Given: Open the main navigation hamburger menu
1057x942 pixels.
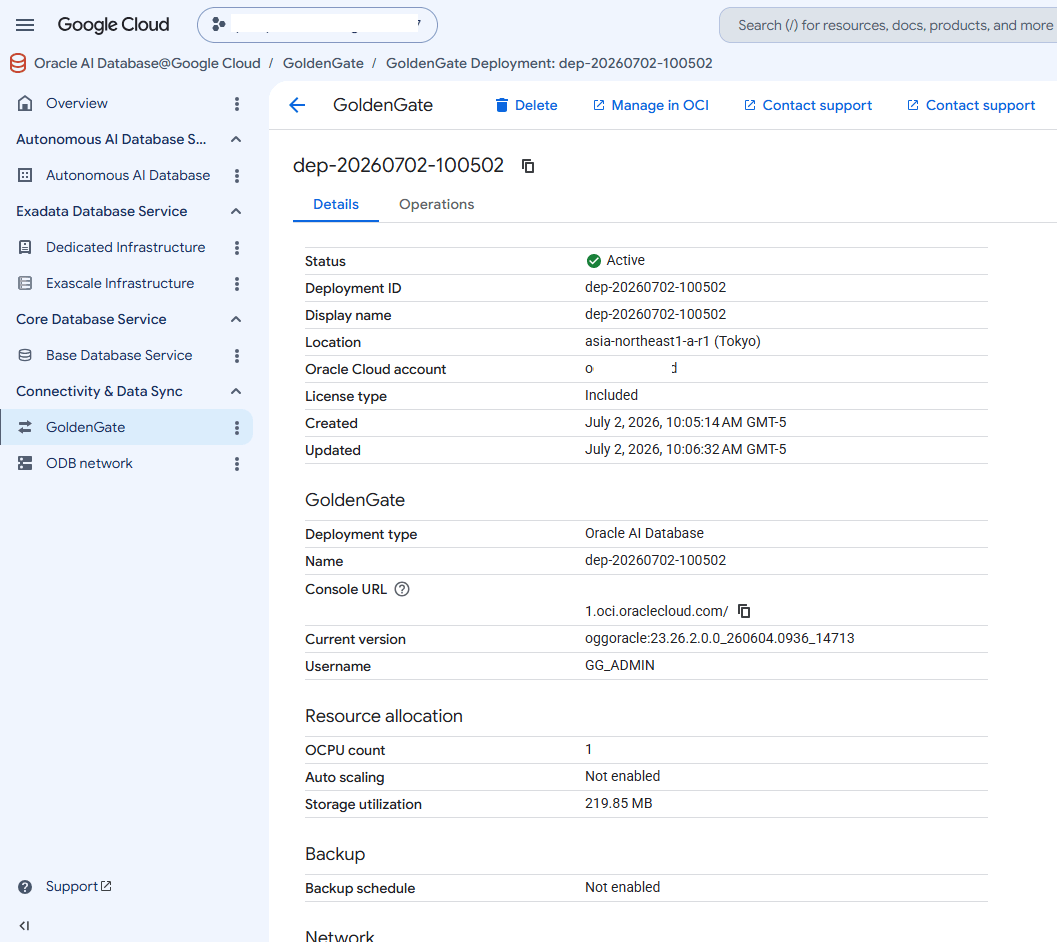Looking at the screenshot, I should point(25,25).
